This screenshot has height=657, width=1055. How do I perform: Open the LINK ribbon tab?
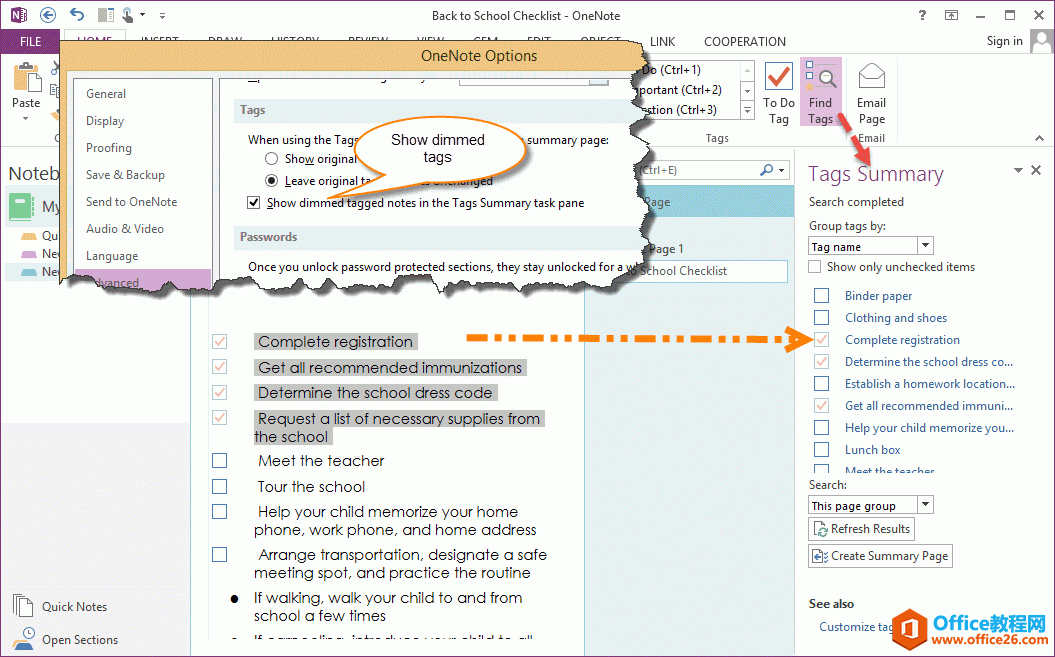point(662,42)
